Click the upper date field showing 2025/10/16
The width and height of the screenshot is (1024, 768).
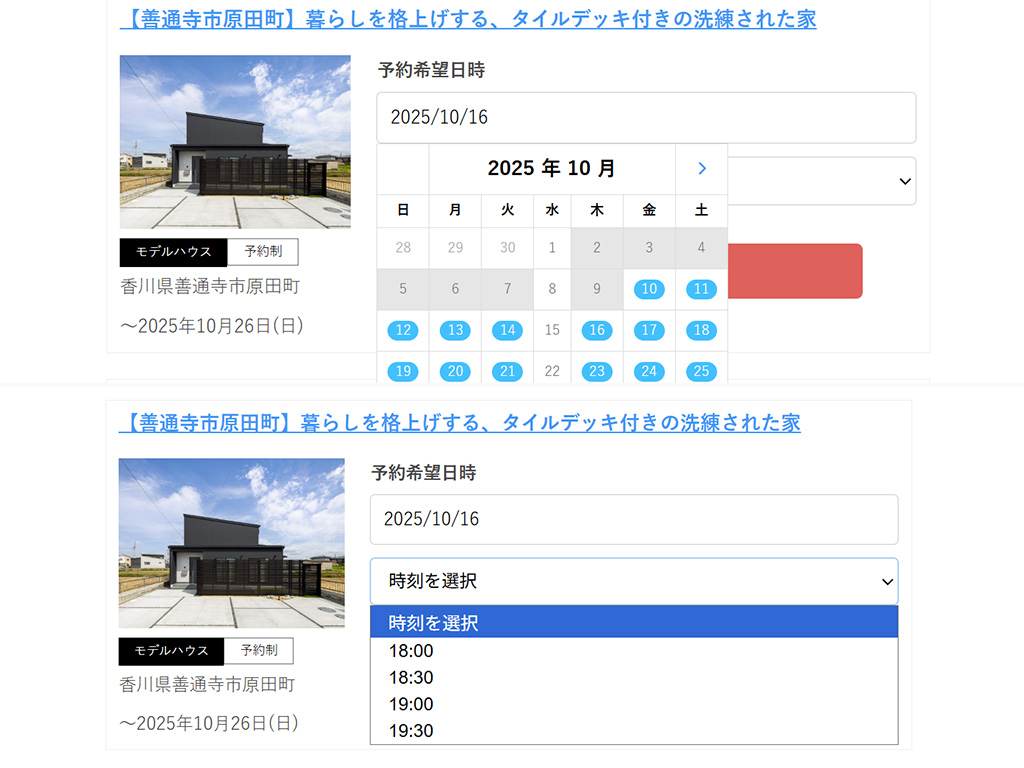click(x=646, y=118)
